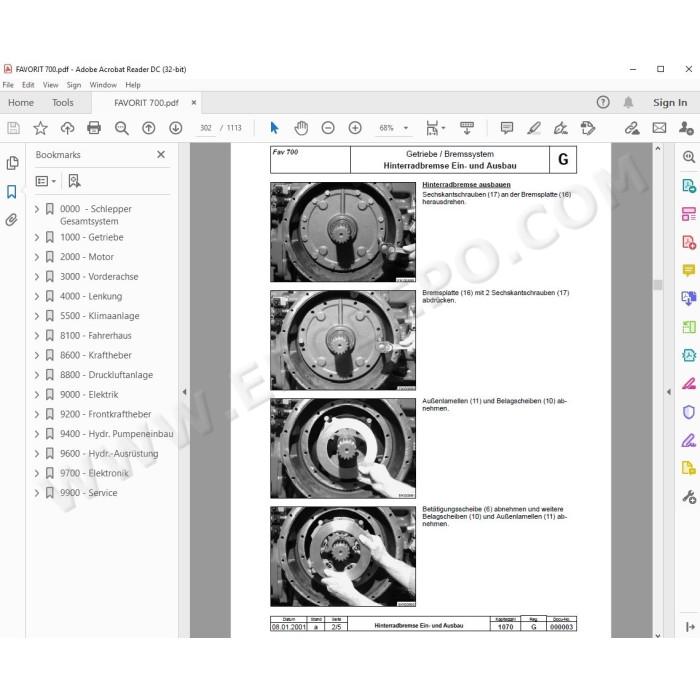Image resolution: width=700 pixels, height=700 pixels.
Task: Open More Tools wrench icon in right pane
Action: pyautogui.click(x=689, y=496)
